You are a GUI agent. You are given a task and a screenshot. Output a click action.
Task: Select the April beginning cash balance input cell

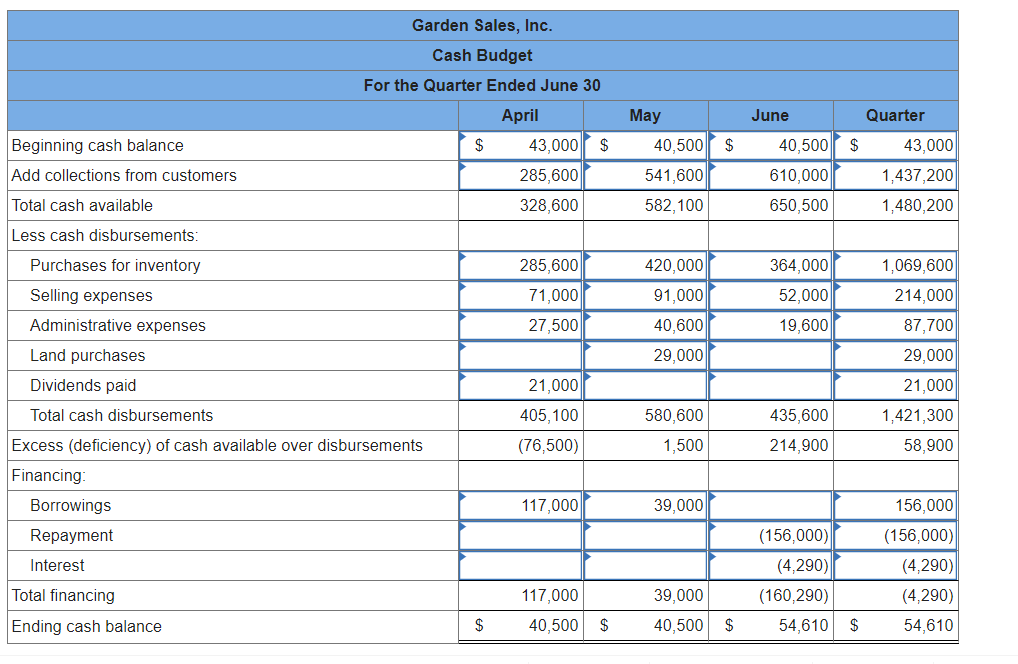click(520, 145)
